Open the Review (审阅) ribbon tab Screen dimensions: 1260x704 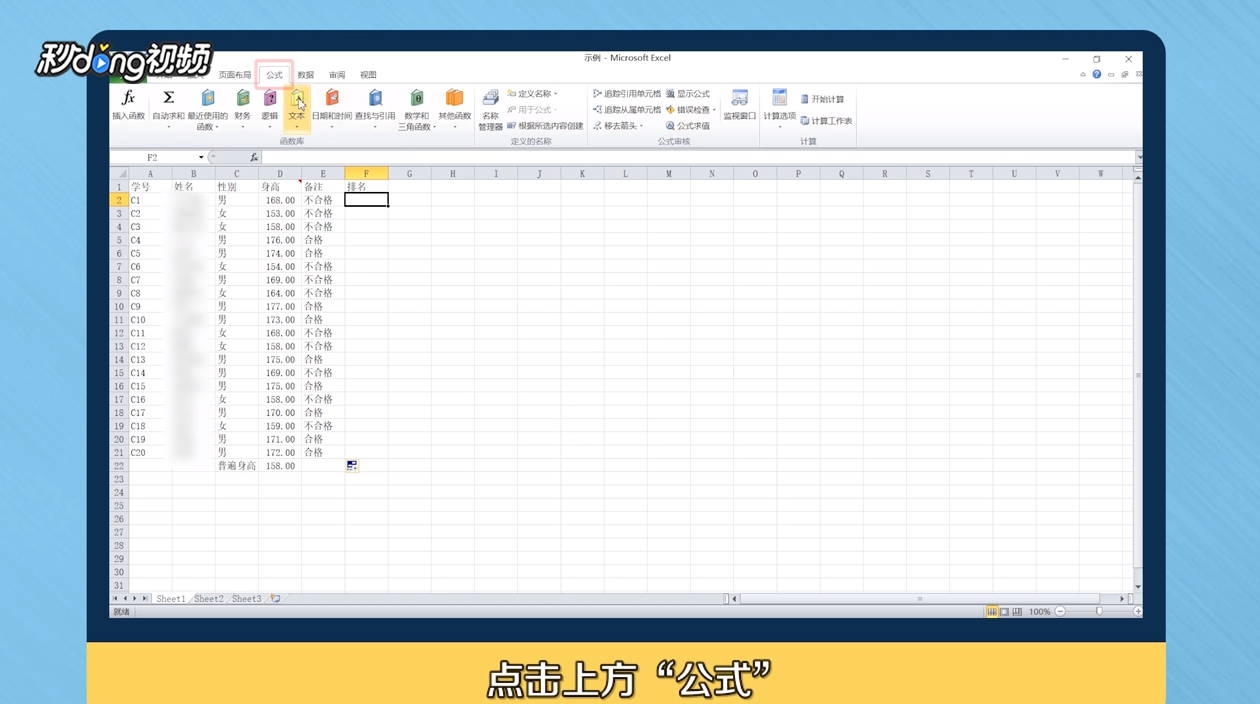point(337,75)
